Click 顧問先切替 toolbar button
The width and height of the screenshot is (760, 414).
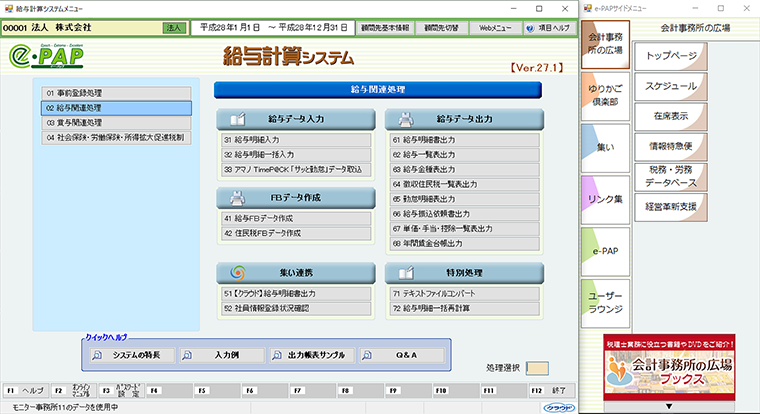click(441, 28)
